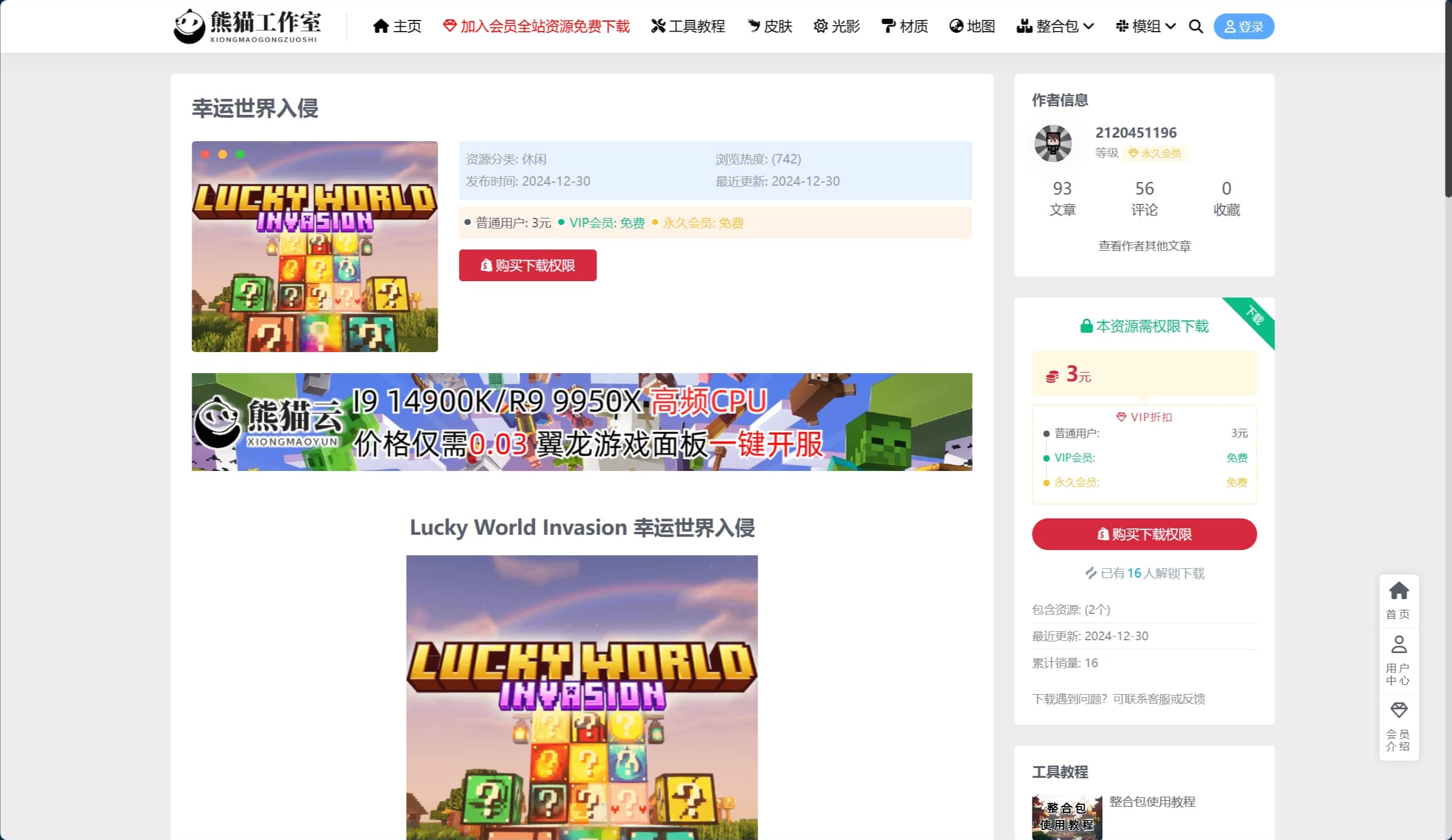Viewport: 1452px width, 840px height.
Task: Click the 已有16人解锁下载 text
Action: pos(1144,573)
